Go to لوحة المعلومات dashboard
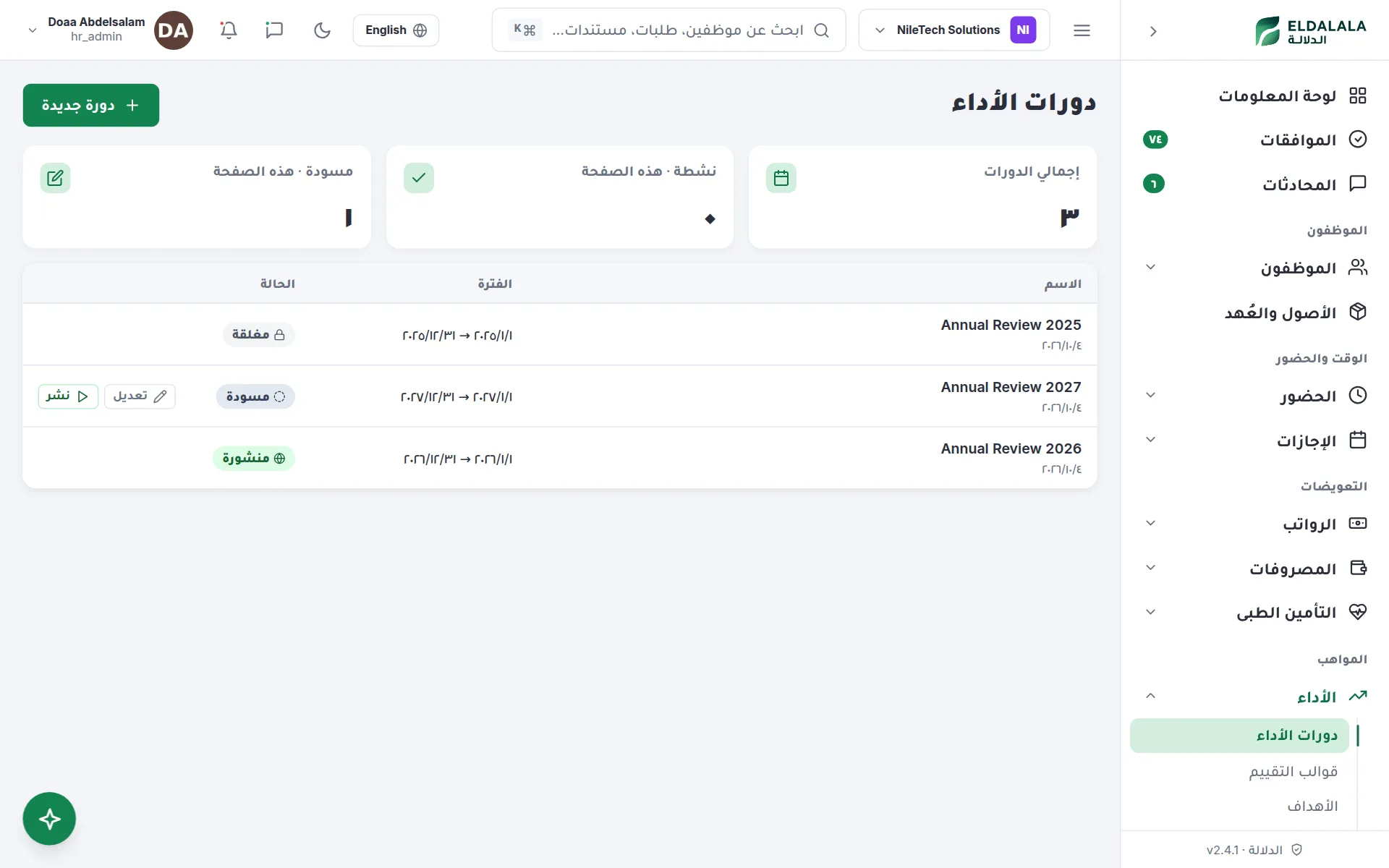The height and width of the screenshot is (868, 1389). coord(1254,95)
